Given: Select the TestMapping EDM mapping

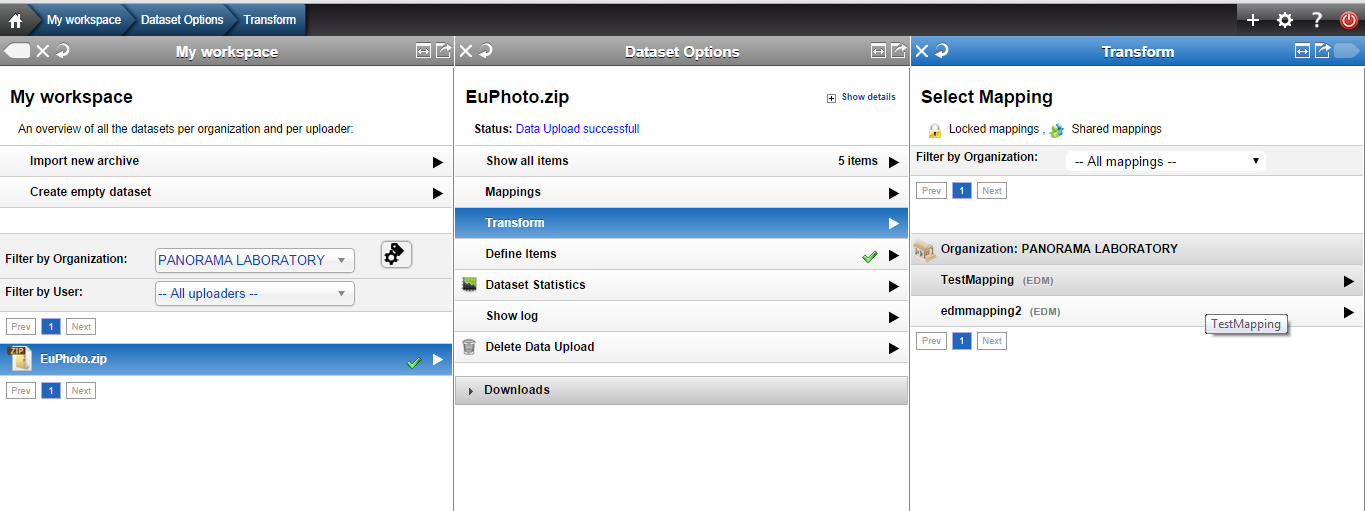Looking at the screenshot, I should click(x=1137, y=280).
